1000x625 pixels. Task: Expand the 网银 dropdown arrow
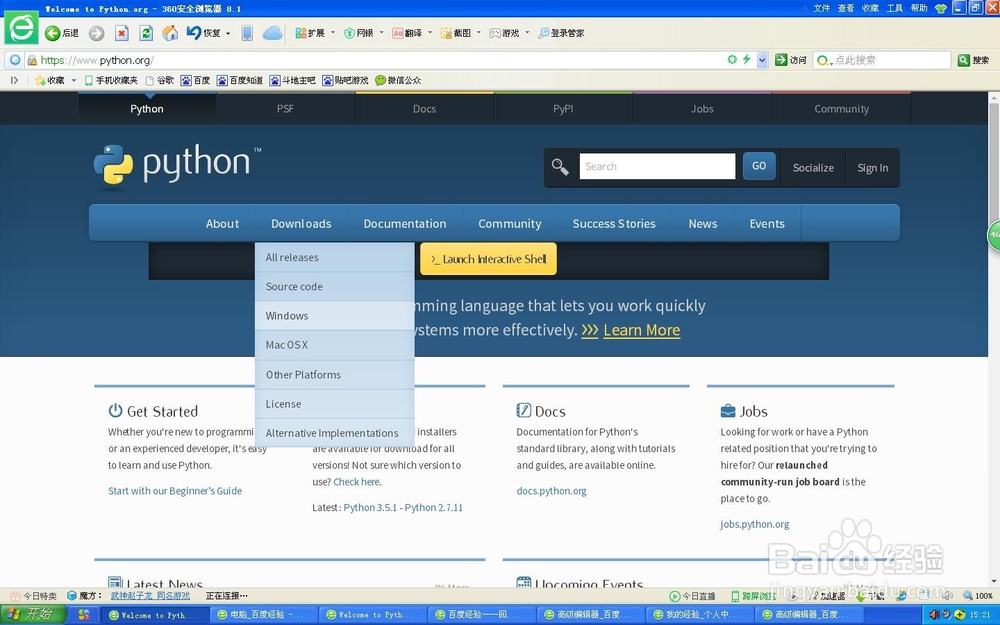click(x=381, y=33)
